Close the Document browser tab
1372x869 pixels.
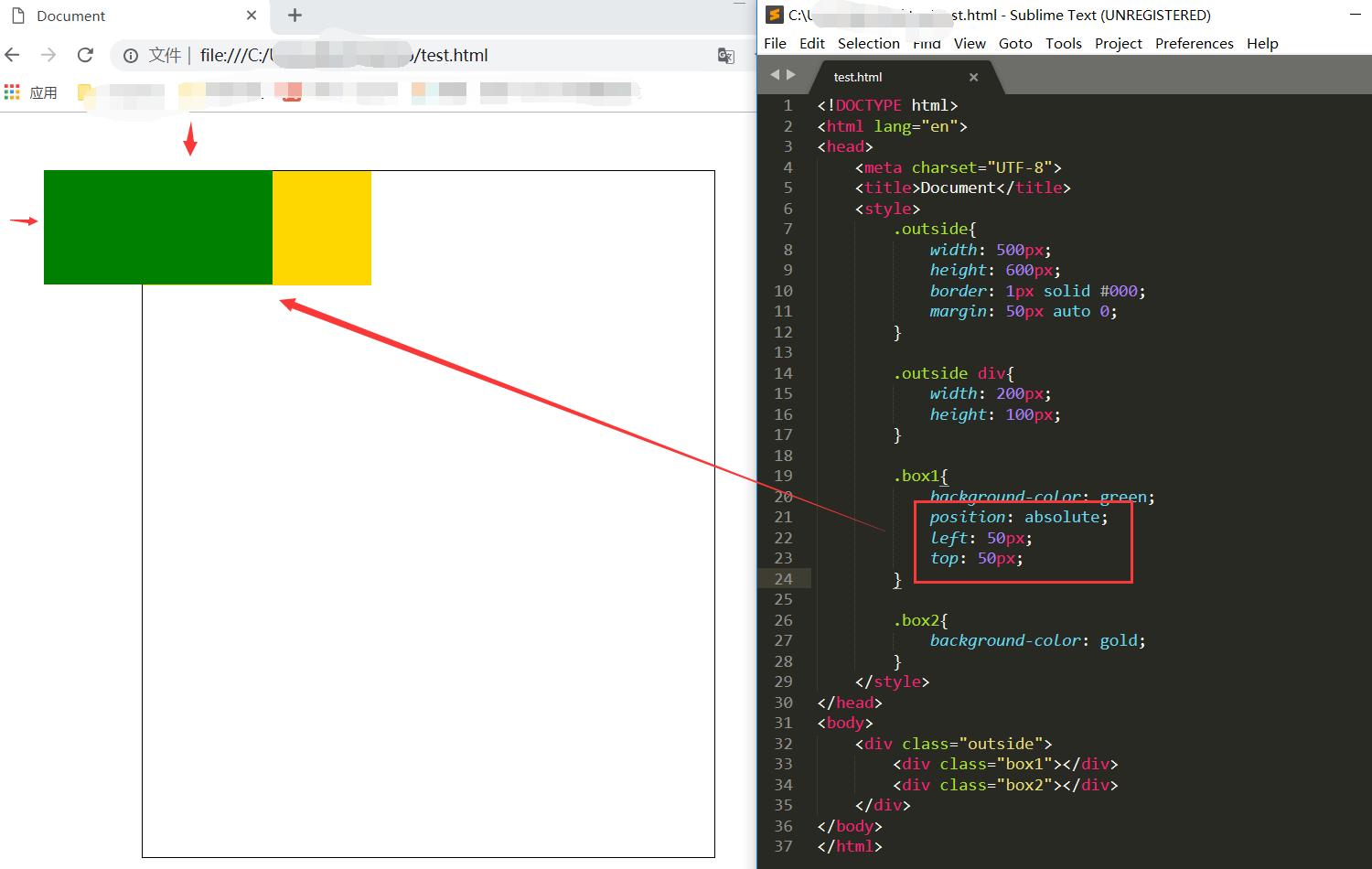click(x=252, y=16)
